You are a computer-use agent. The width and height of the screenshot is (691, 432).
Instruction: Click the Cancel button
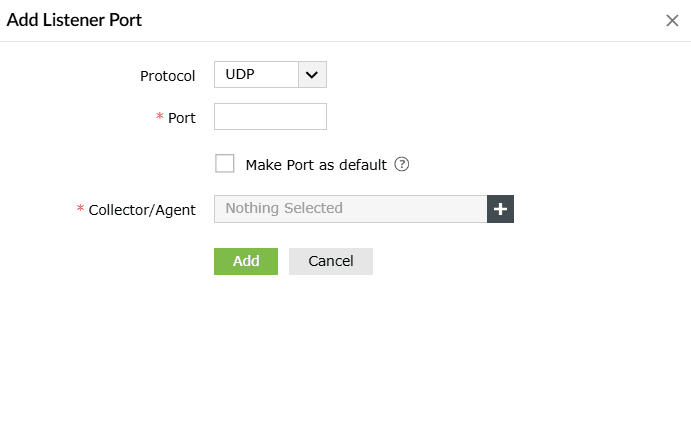[x=330, y=261]
